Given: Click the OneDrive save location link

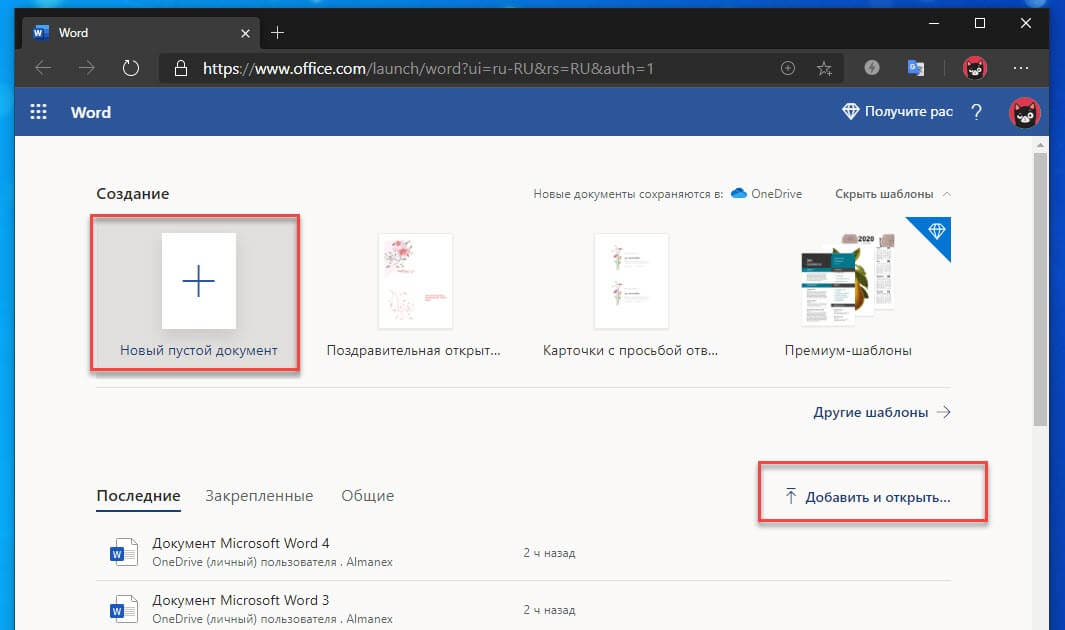Looking at the screenshot, I should click(767, 194).
